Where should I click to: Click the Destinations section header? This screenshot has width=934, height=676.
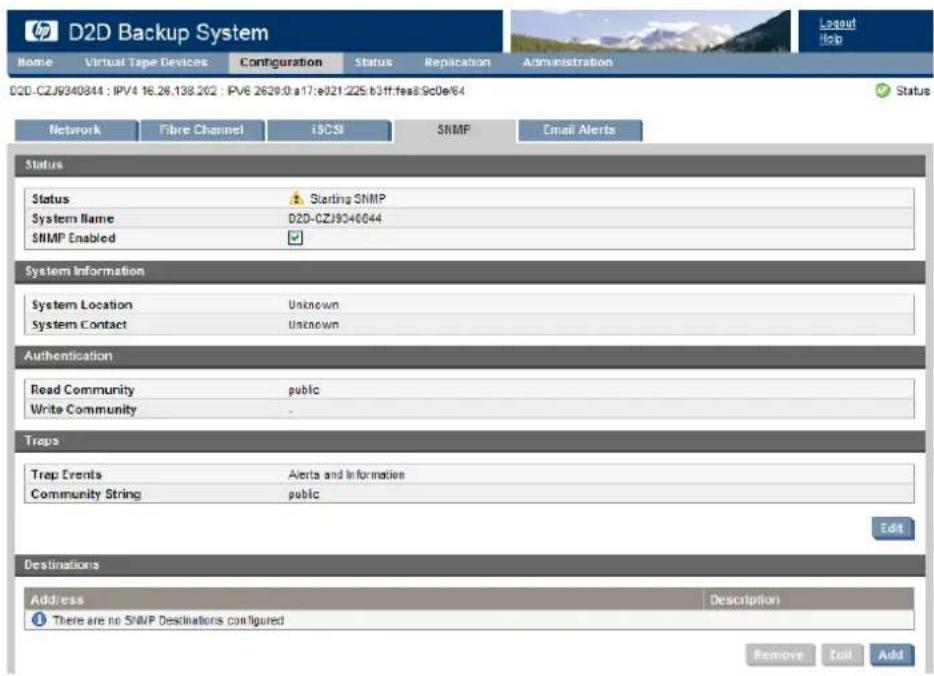(x=470, y=565)
